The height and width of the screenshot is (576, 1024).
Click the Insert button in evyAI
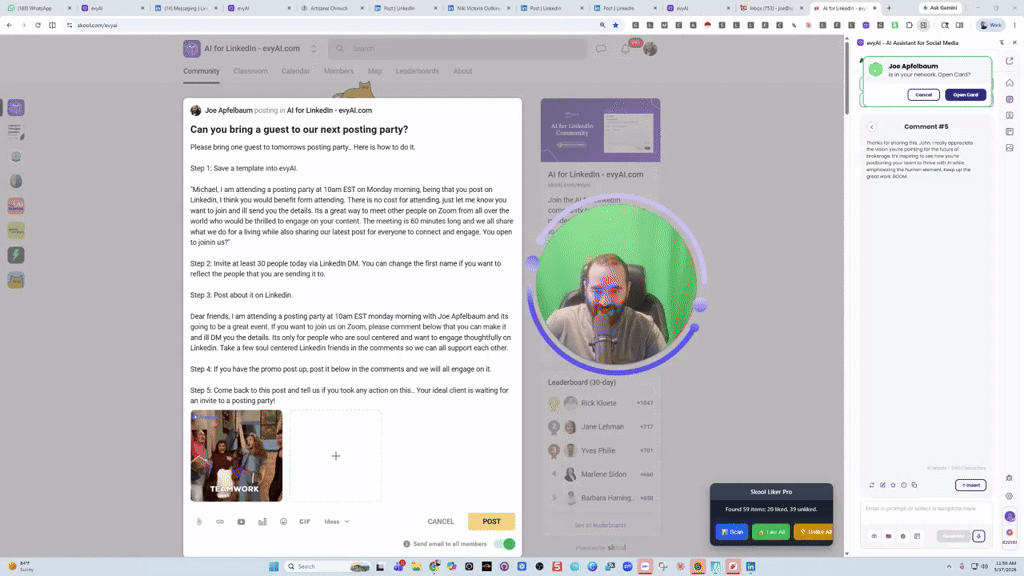pos(970,485)
